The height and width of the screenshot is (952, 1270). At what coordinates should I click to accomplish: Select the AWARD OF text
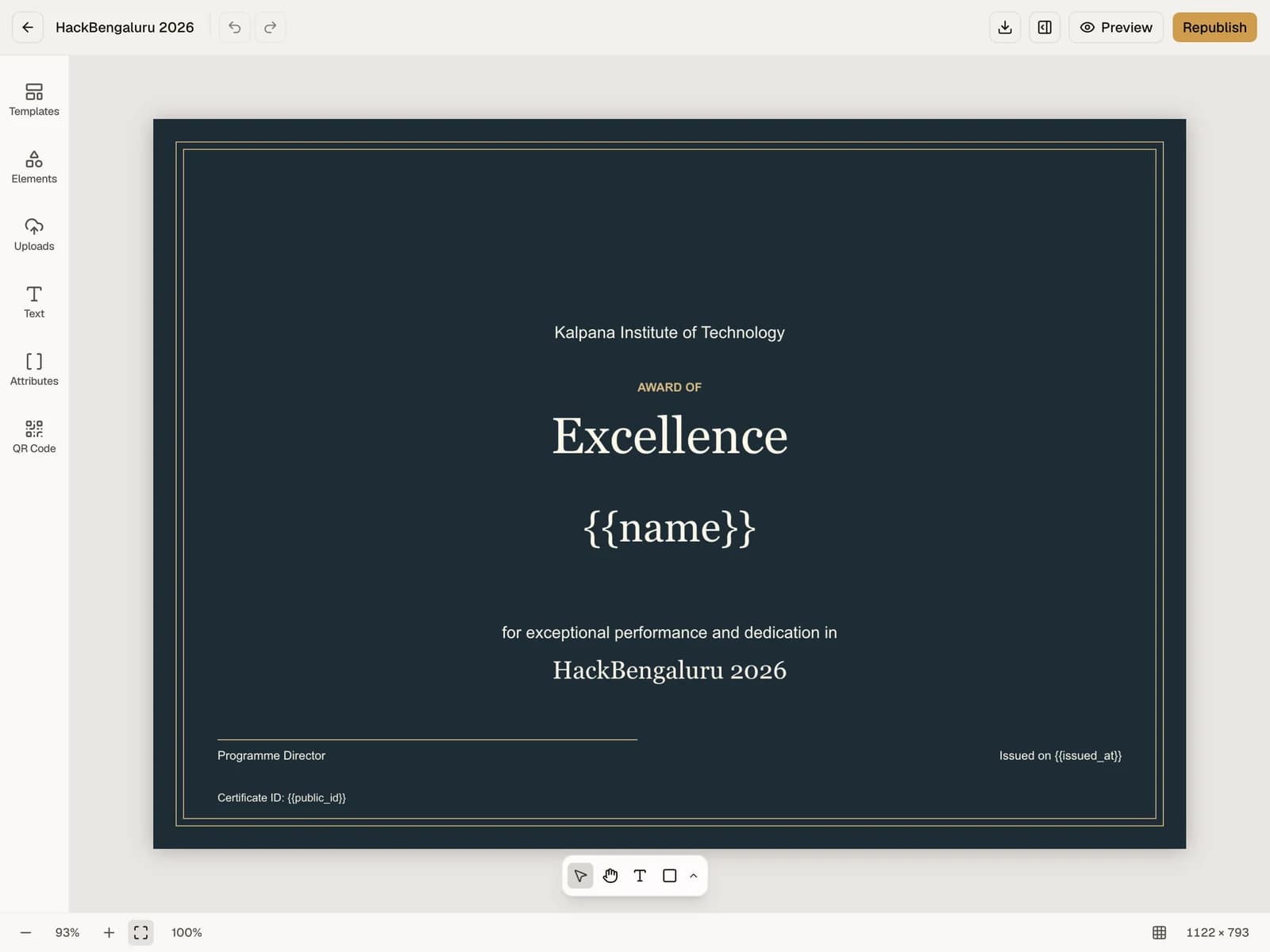pos(669,387)
